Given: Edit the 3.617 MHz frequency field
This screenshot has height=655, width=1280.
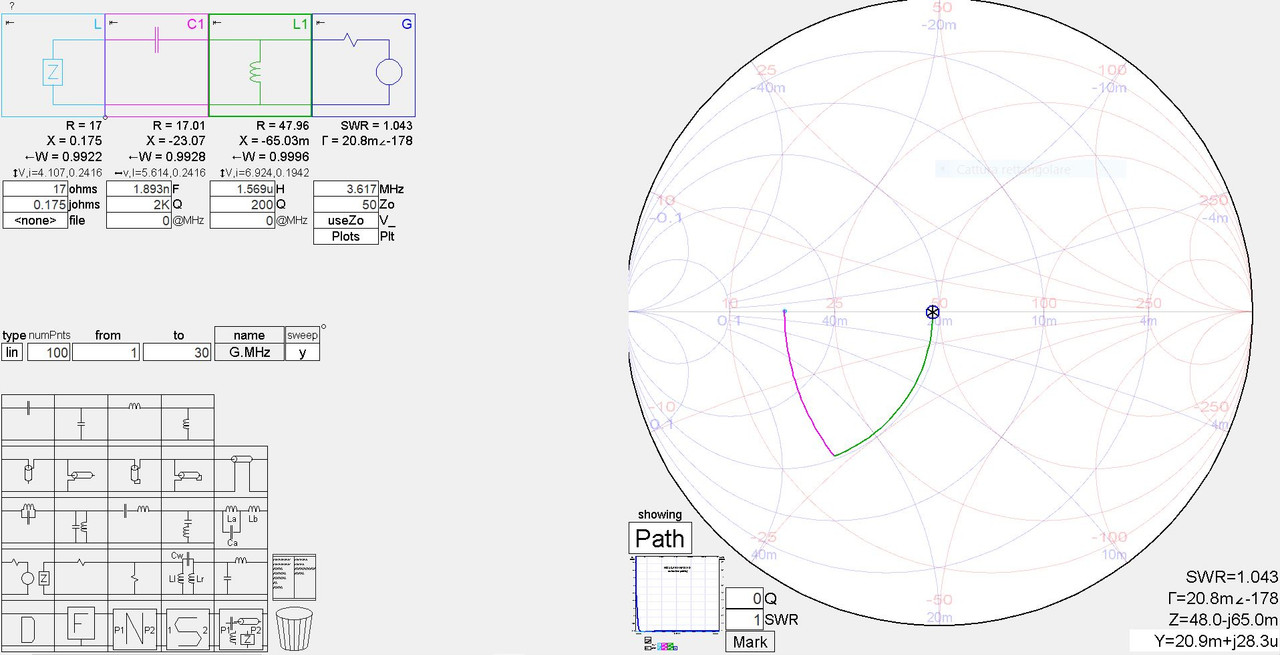Looking at the screenshot, I should 345,188.
